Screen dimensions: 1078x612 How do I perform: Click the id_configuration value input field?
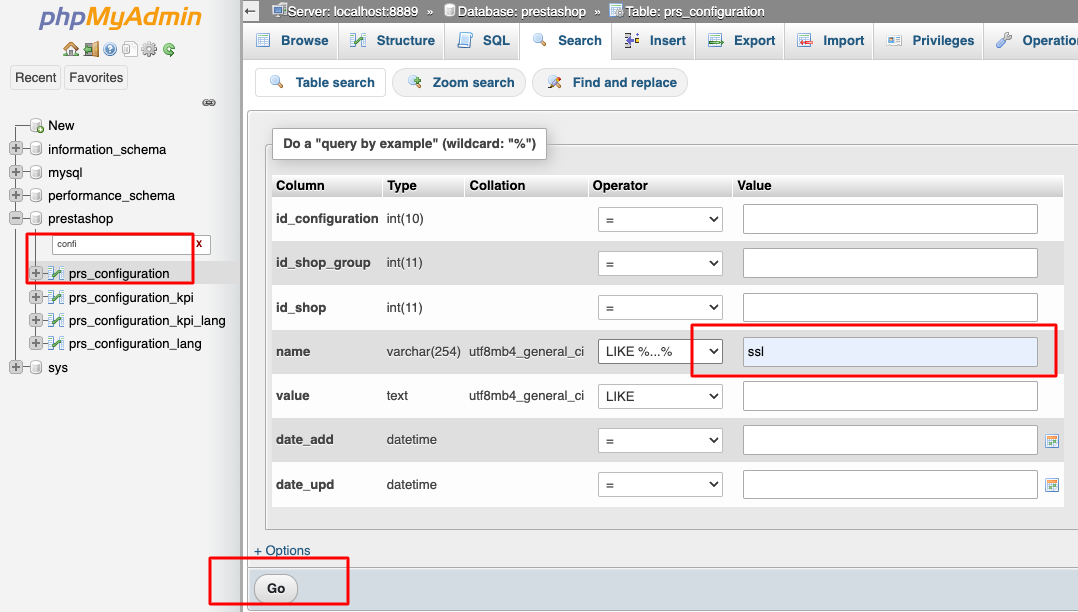coord(890,219)
